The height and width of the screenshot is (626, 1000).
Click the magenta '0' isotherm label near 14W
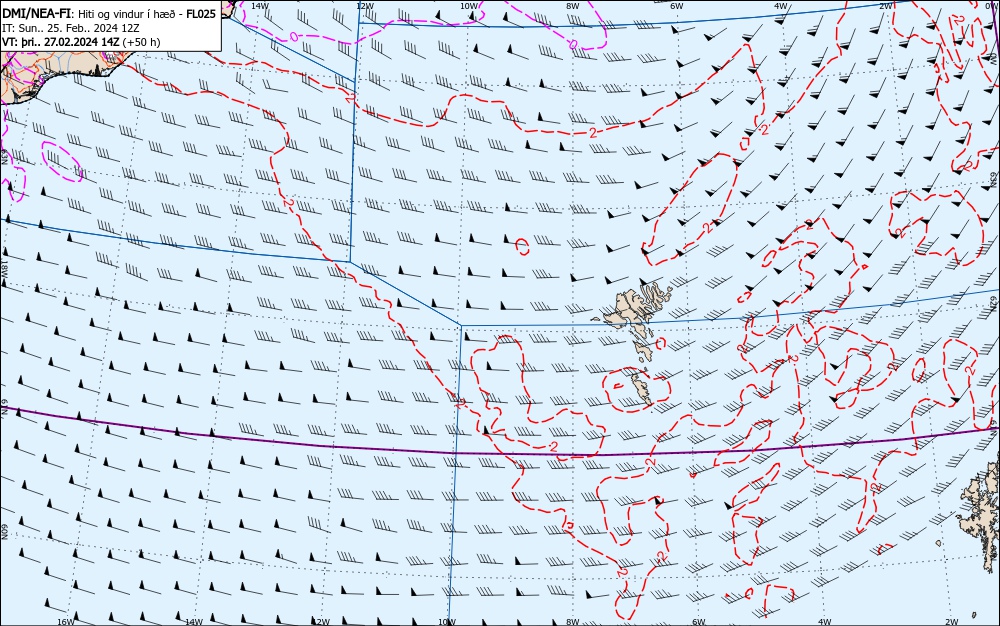point(293,36)
